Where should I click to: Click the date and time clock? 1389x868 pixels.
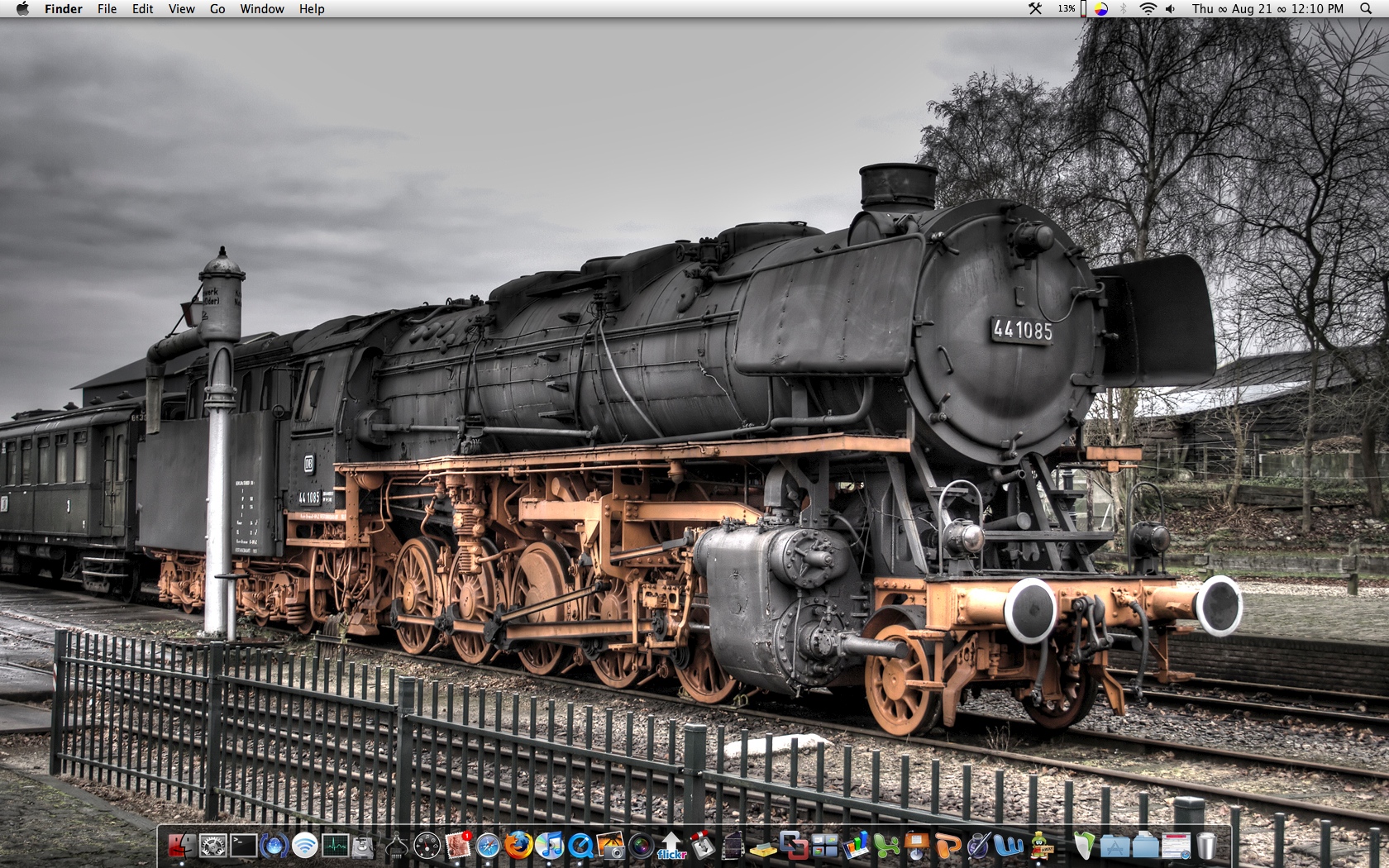[x=1268, y=9]
